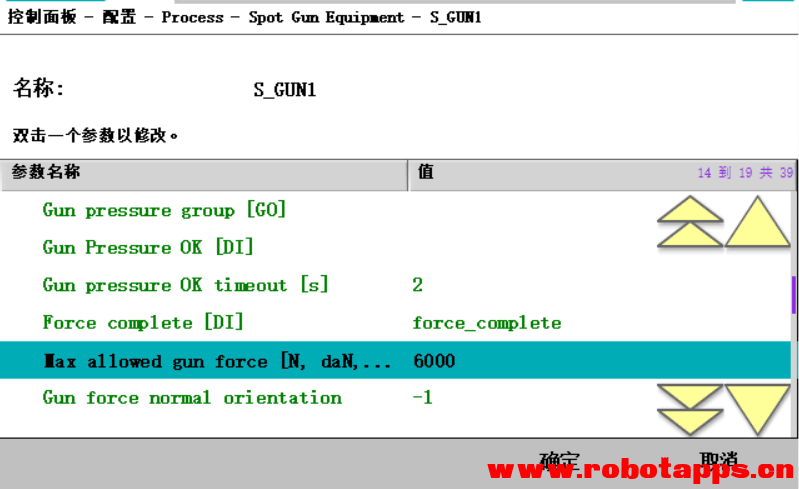Click the 参数名称 column header
This screenshot has height=489, width=799.
pos(46,173)
